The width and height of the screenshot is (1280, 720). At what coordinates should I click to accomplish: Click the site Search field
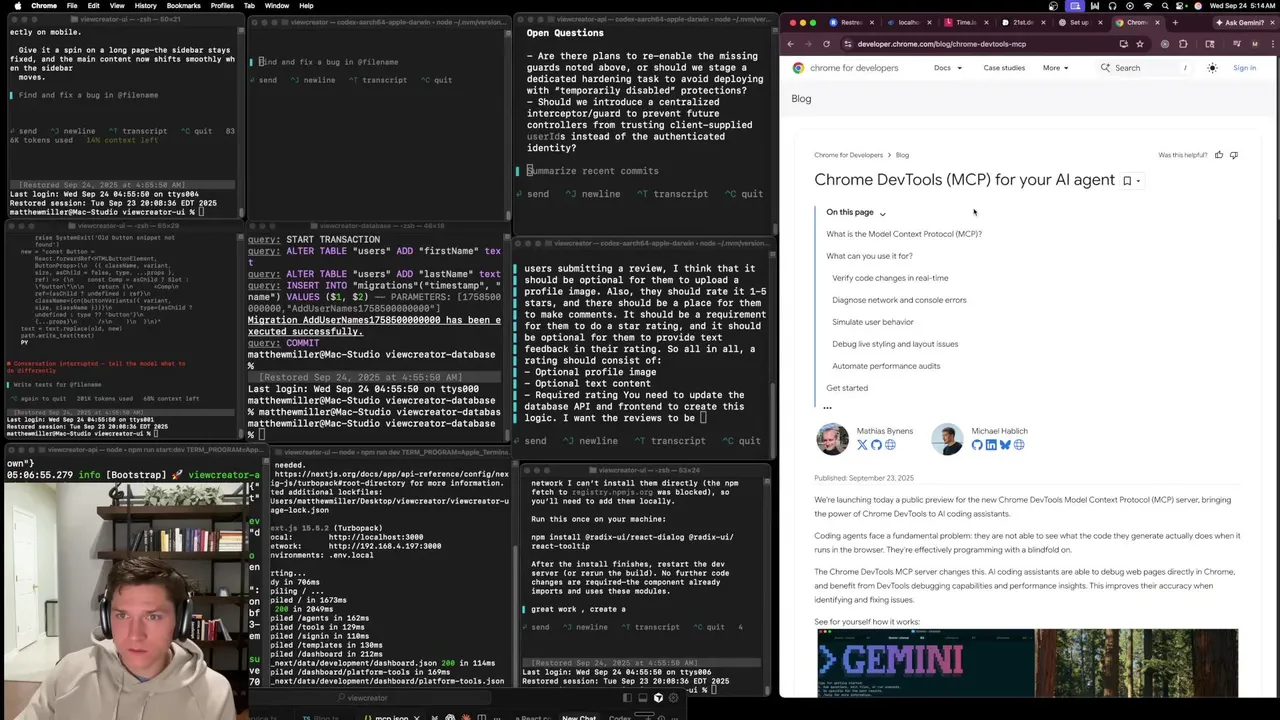point(1144,68)
